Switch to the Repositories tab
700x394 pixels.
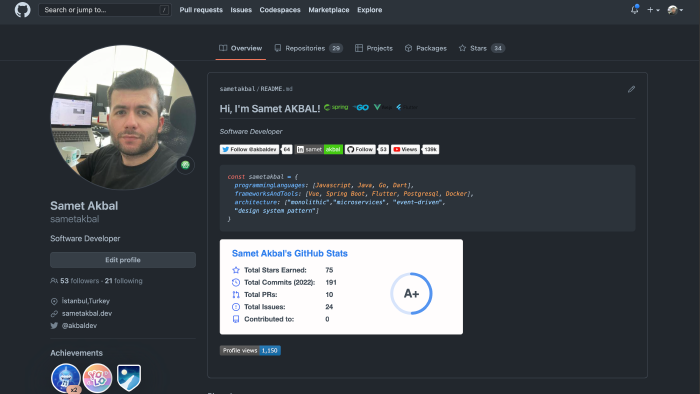pyautogui.click(x=308, y=48)
